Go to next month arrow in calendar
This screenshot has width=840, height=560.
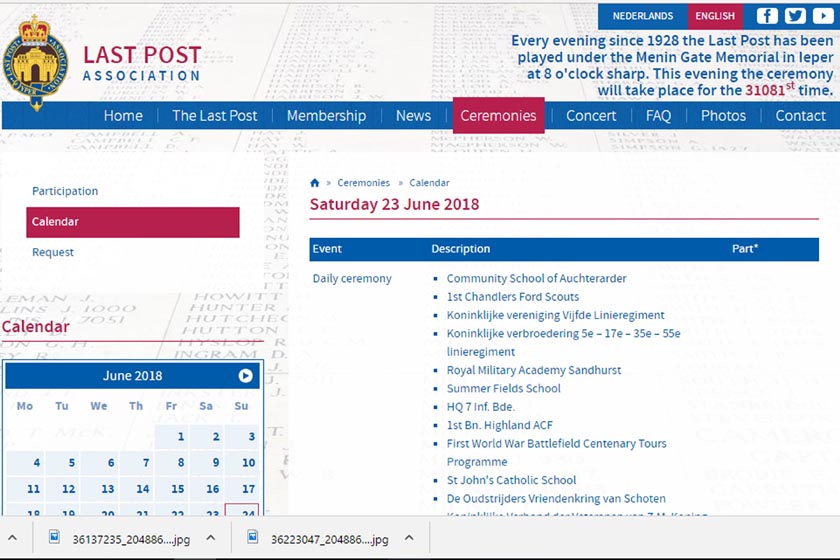point(245,376)
